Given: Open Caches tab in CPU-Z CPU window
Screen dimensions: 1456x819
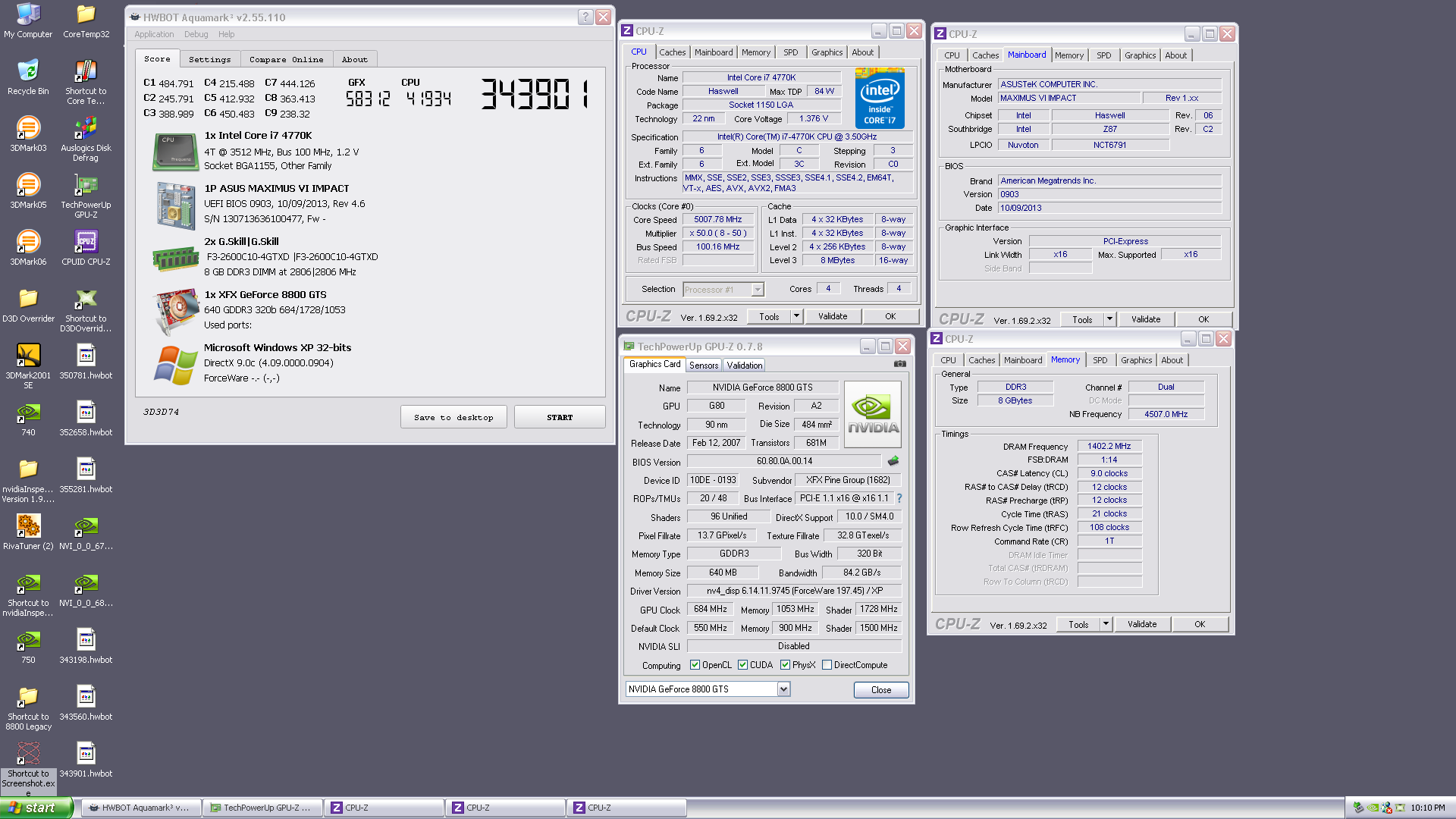Looking at the screenshot, I should tap(672, 52).
